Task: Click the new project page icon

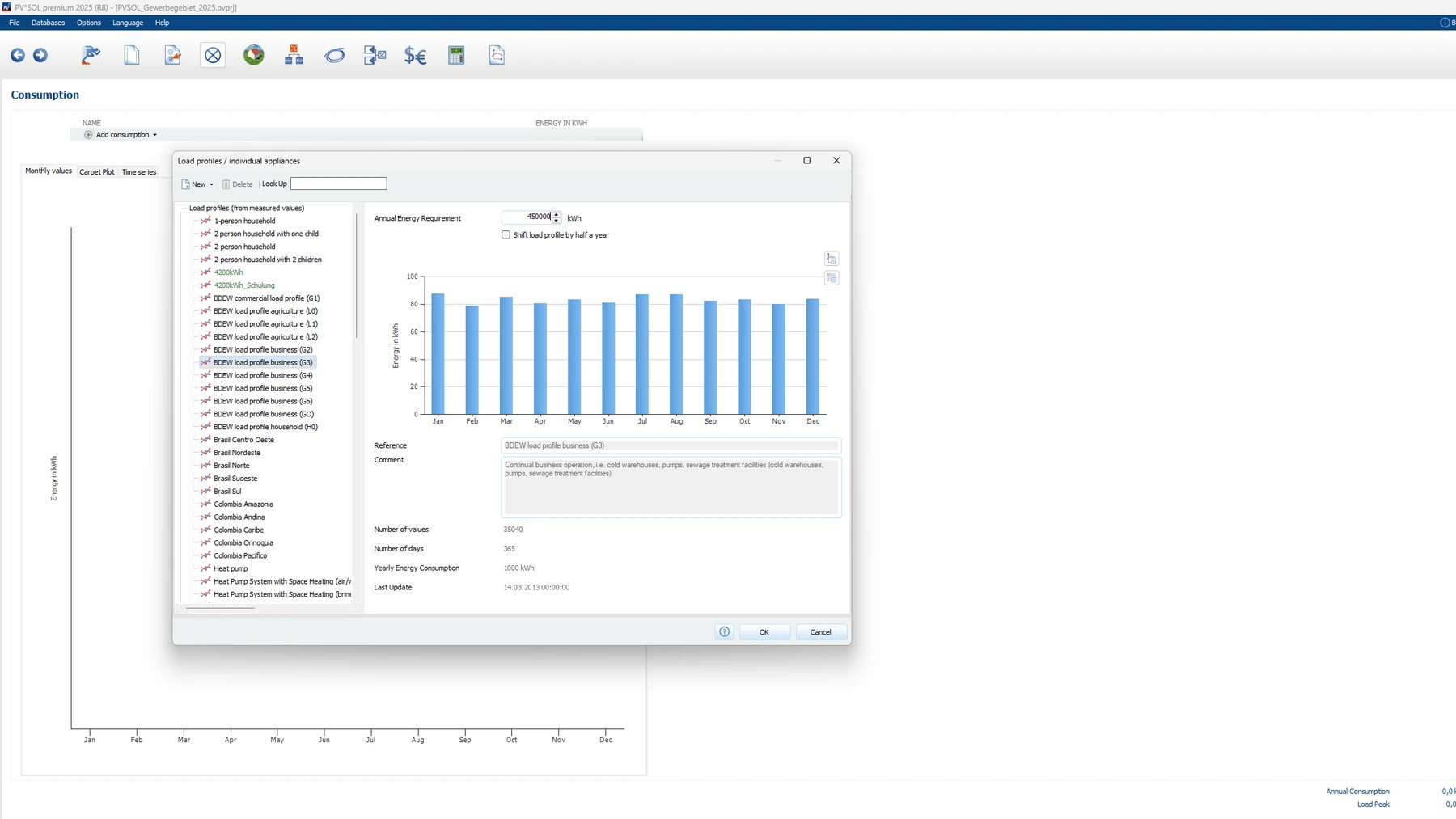Action: [131, 55]
